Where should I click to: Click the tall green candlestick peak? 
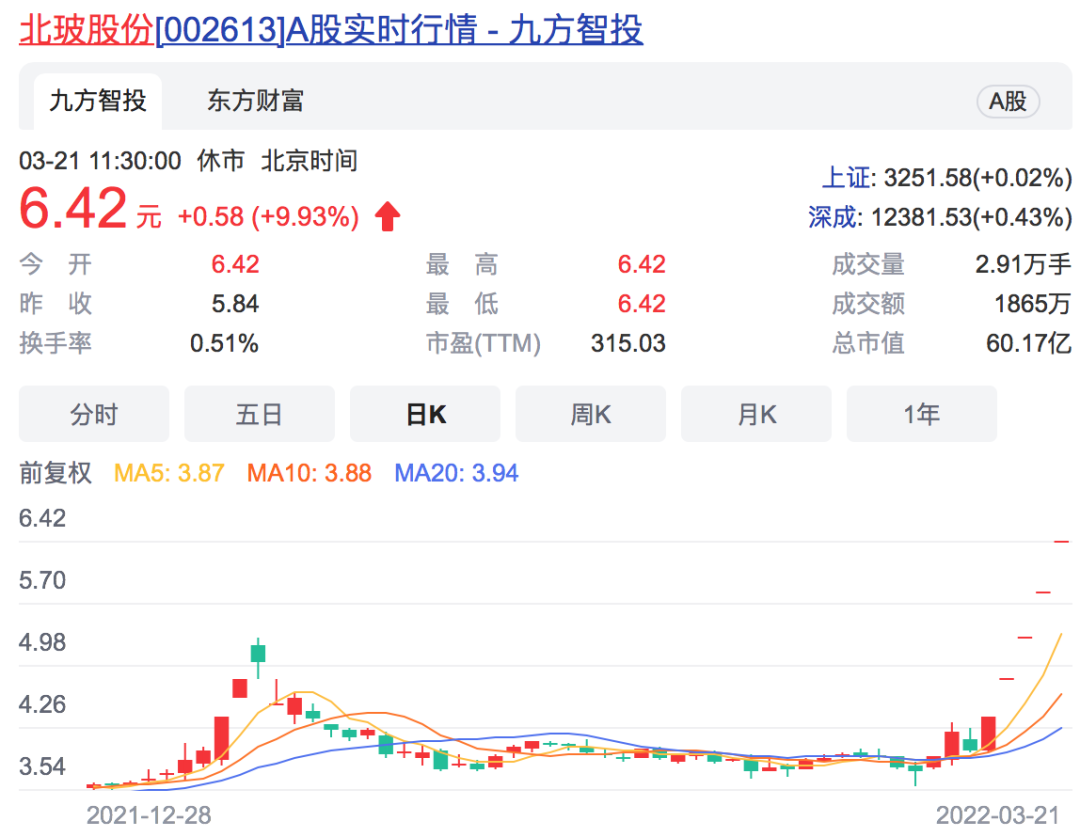257,652
